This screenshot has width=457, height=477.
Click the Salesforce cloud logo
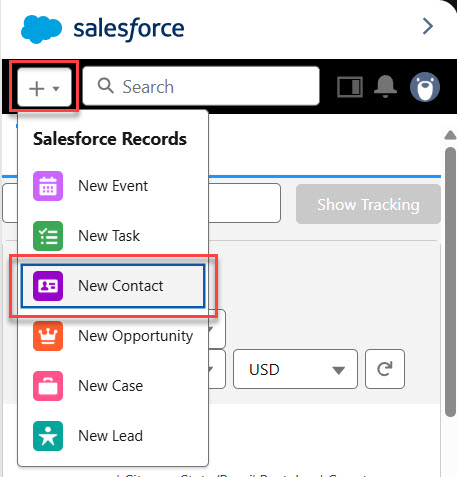pos(41,29)
